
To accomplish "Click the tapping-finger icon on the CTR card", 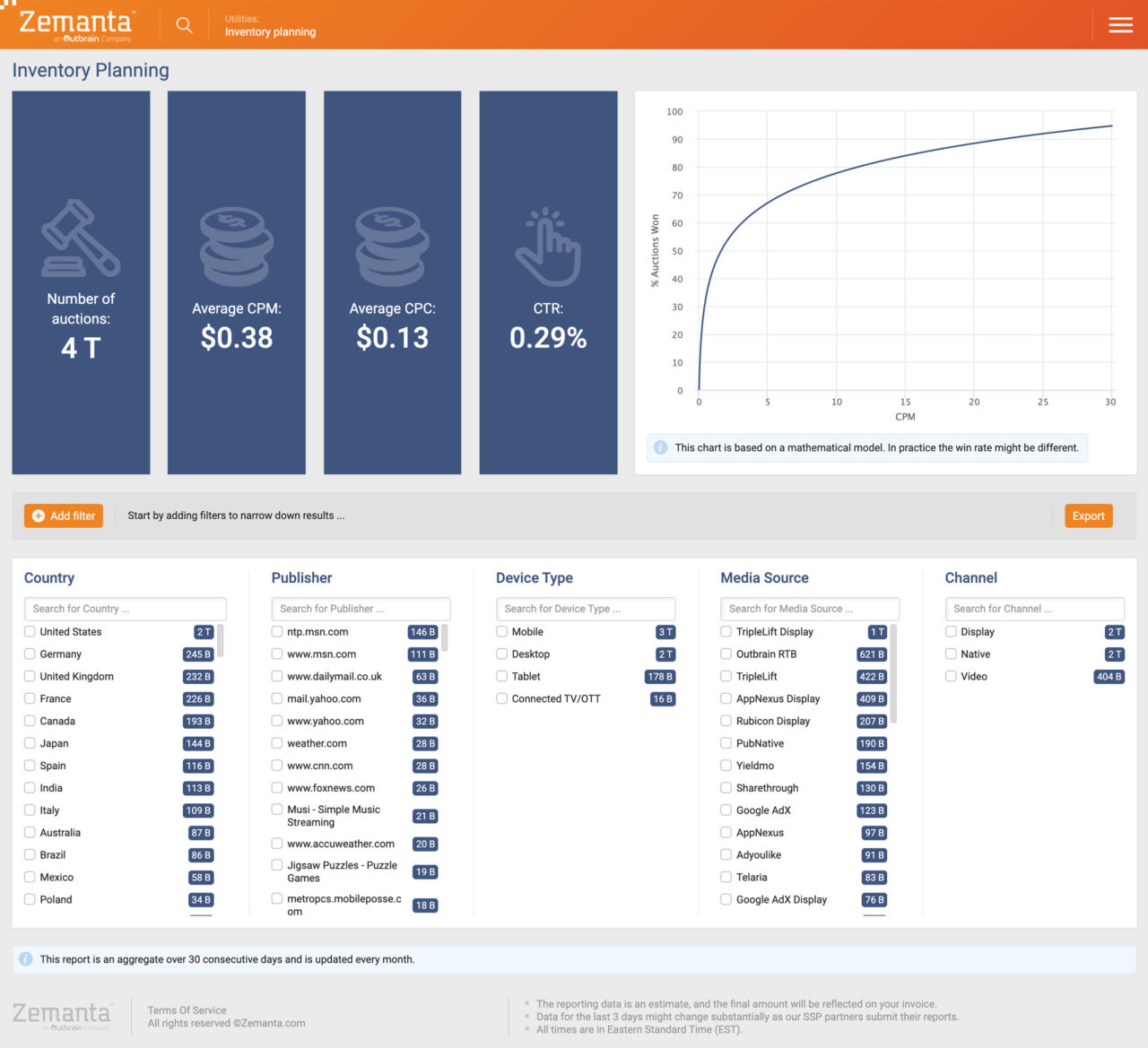I will (x=548, y=247).
